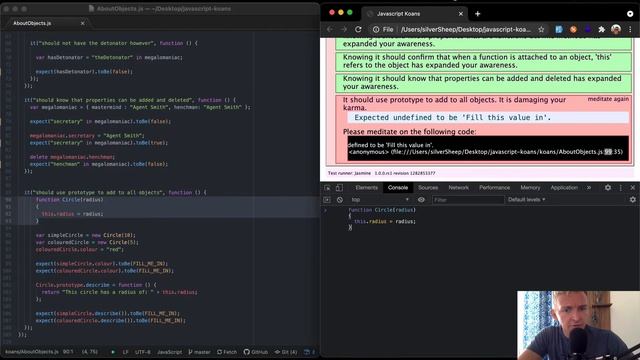Click the AboutObjects.js stack trace line
Image resolution: width=640 pixels, height=360 pixels.
coord(486,152)
